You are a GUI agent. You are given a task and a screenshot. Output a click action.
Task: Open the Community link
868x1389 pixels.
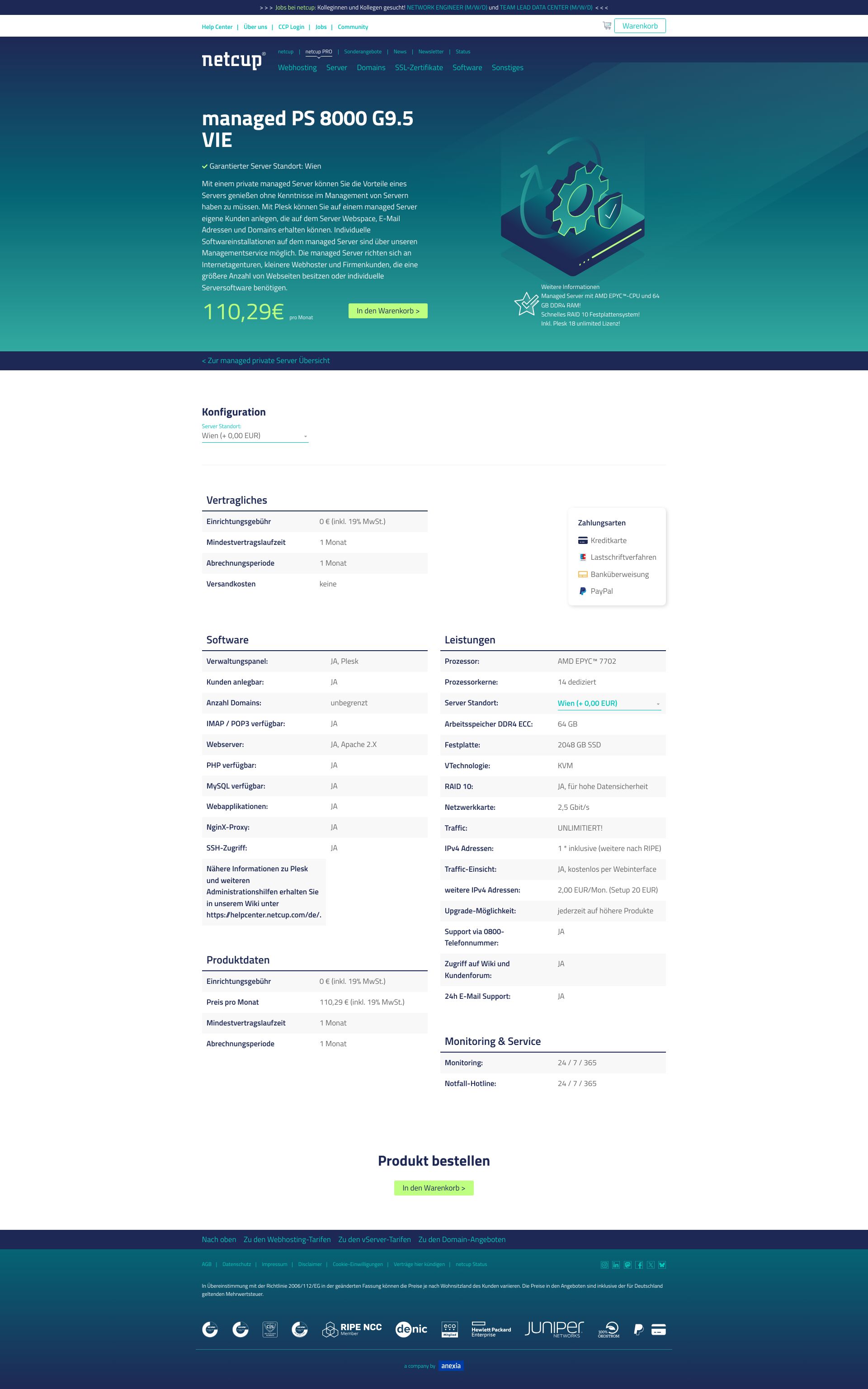tap(353, 27)
